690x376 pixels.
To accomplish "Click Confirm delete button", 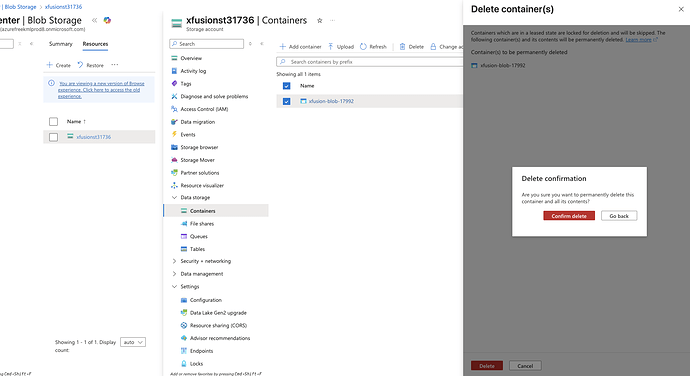I will click(569, 216).
